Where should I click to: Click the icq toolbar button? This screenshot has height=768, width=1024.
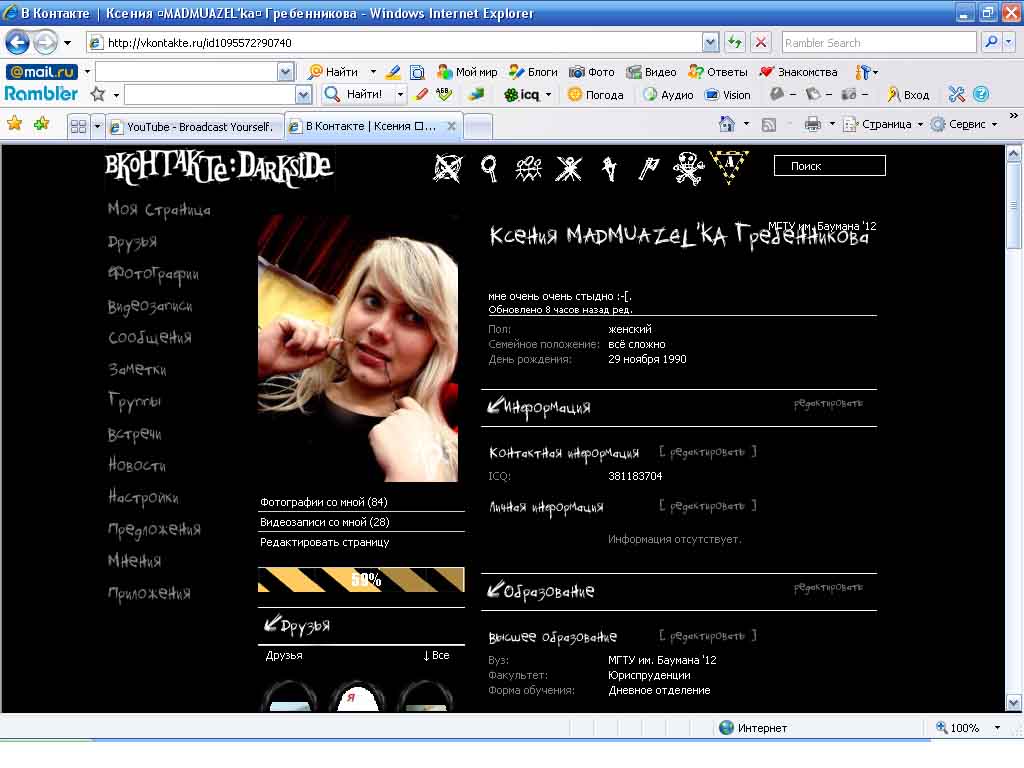pyautogui.click(x=521, y=95)
